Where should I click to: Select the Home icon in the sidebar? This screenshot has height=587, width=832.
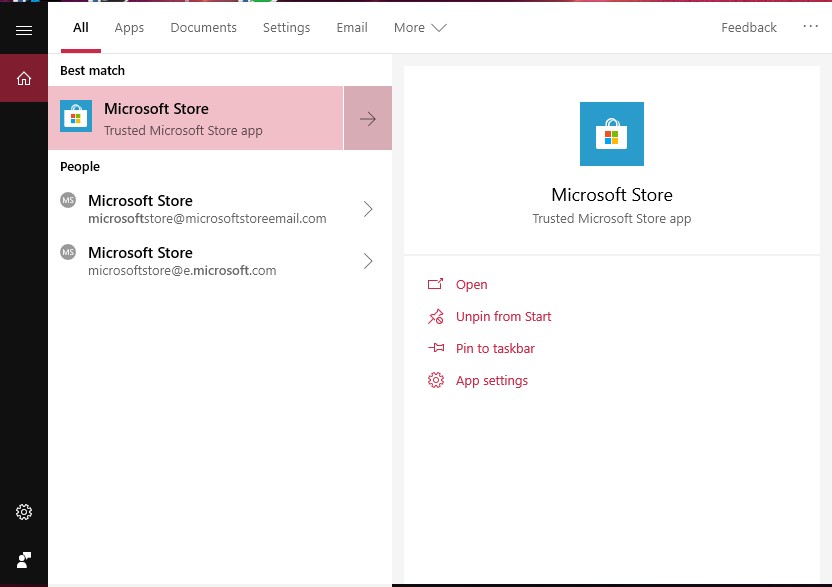pyautogui.click(x=24, y=79)
